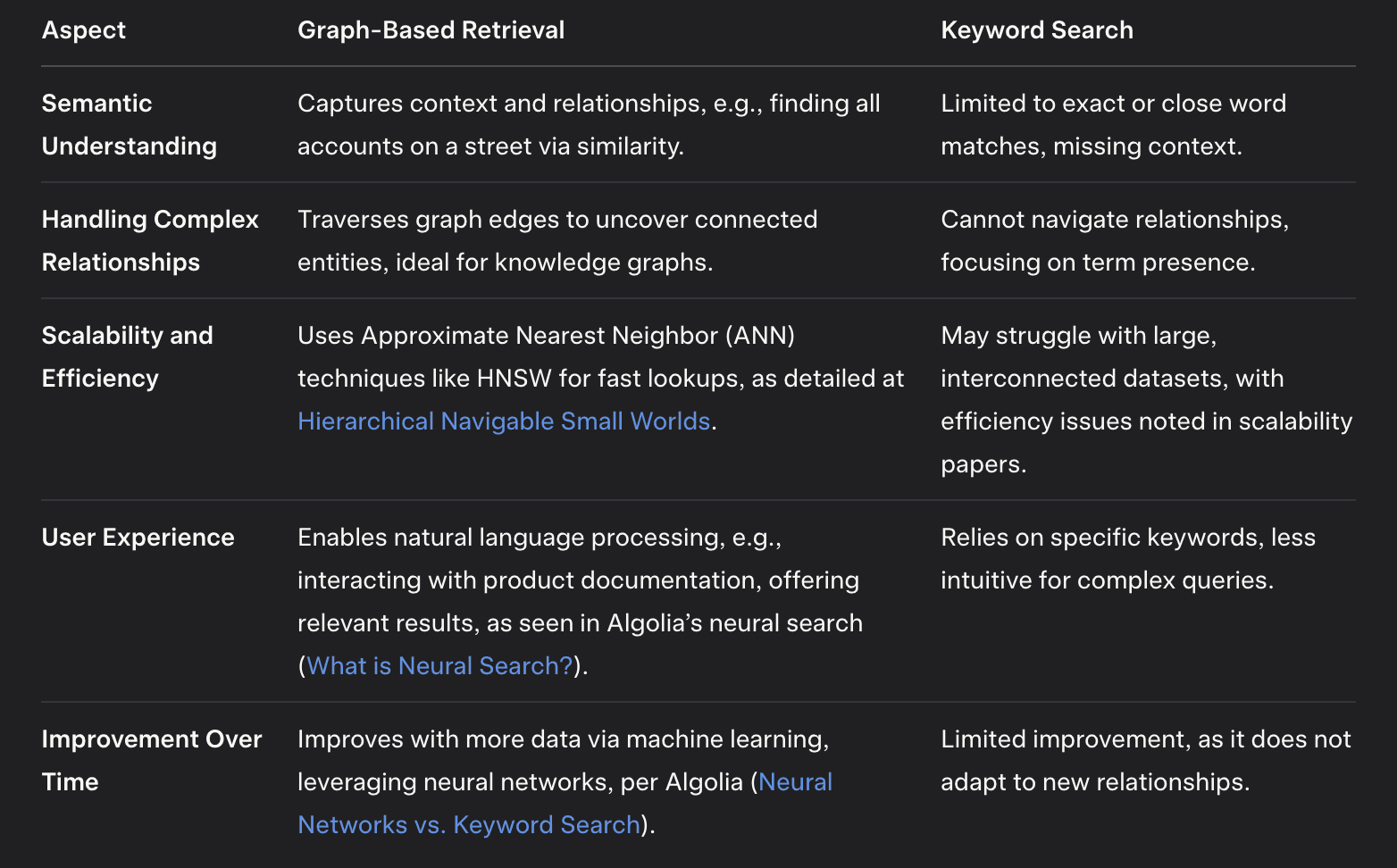Select the Handling Complex Relationships row label

click(150, 240)
